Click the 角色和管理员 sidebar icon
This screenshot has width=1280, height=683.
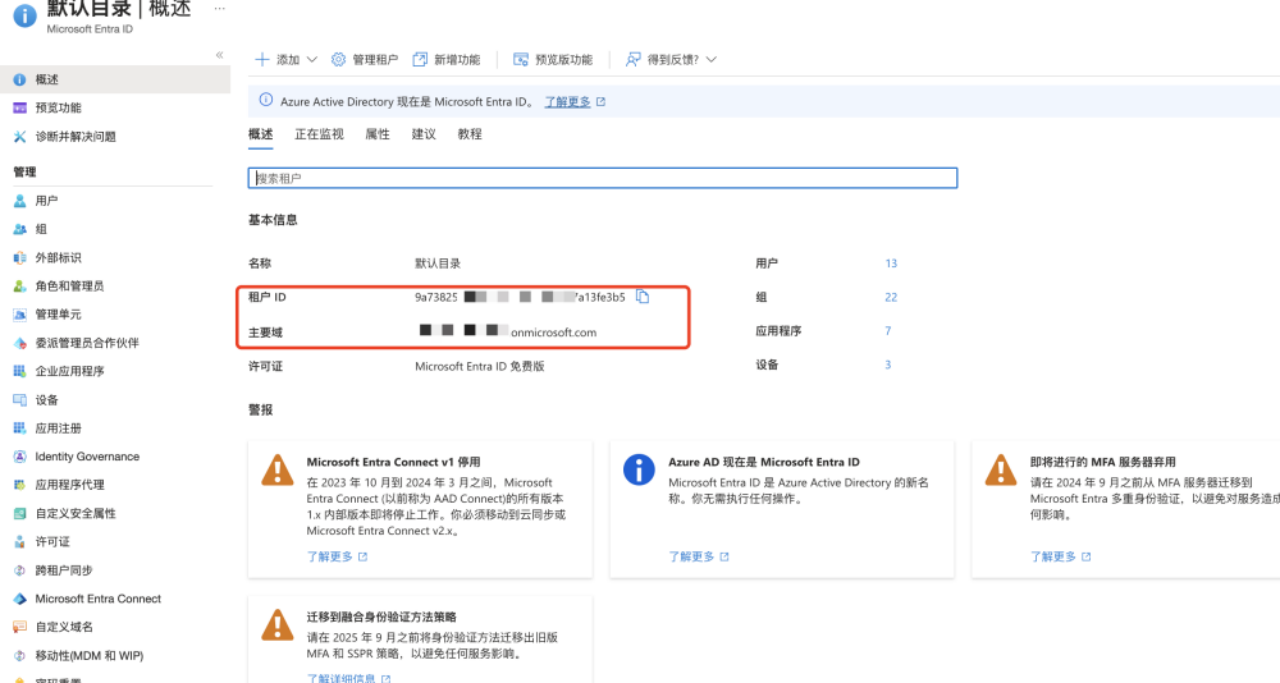point(19,286)
